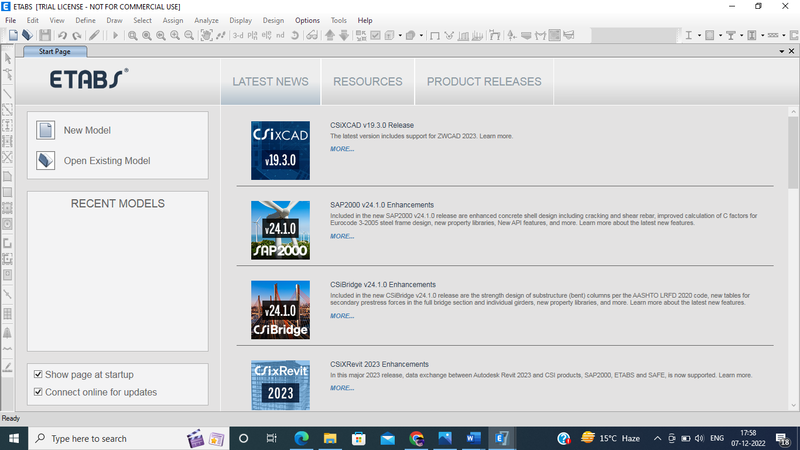The height and width of the screenshot is (450, 800).
Task: Click the Save floppy disk icon
Action: [x=45, y=35]
